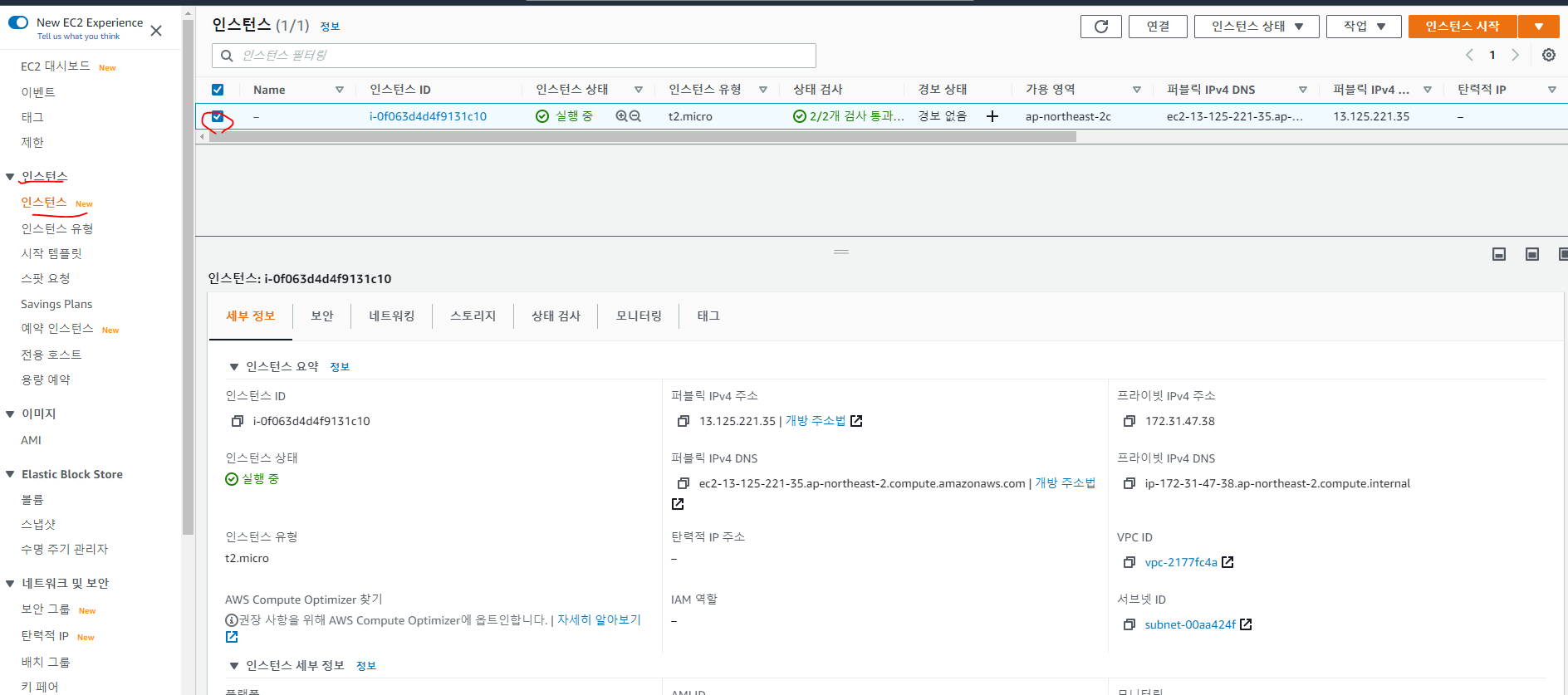The width and height of the screenshot is (1568, 695).
Task: Close the New EC2 Experience banner
Action: tap(156, 31)
